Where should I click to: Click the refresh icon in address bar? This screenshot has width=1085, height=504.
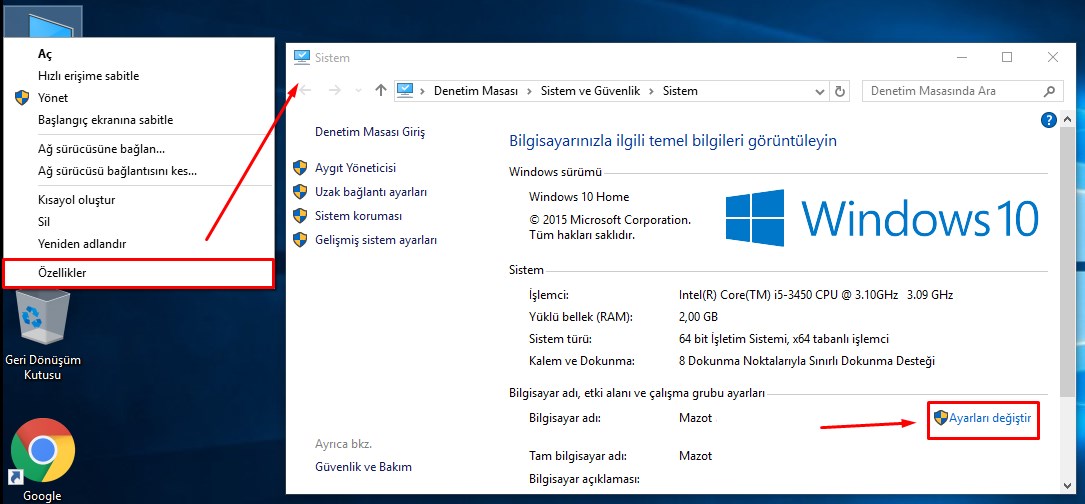click(x=840, y=91)
